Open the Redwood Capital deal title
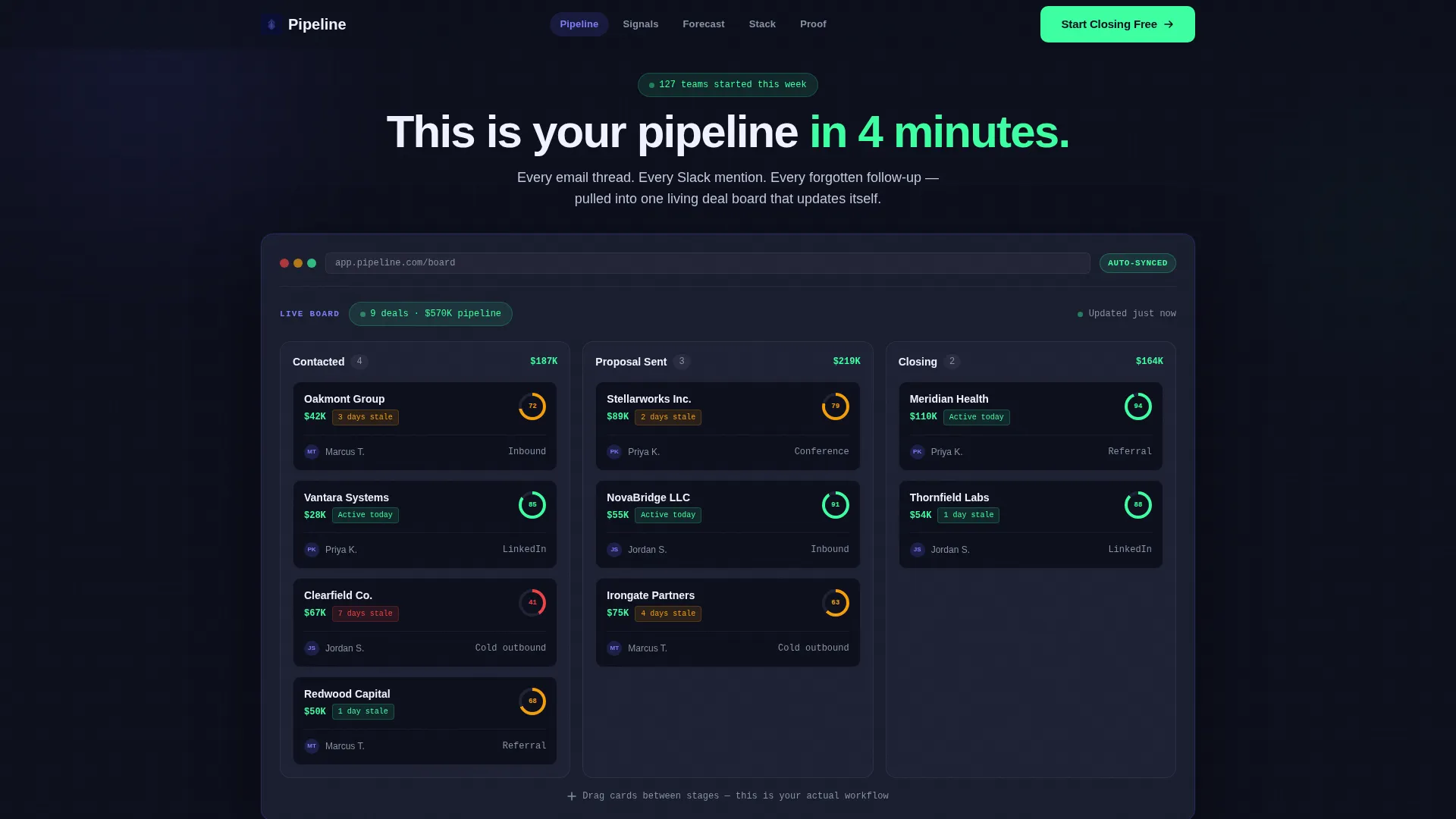This screenshot has height=819, width=1456. tap(347, 694)
